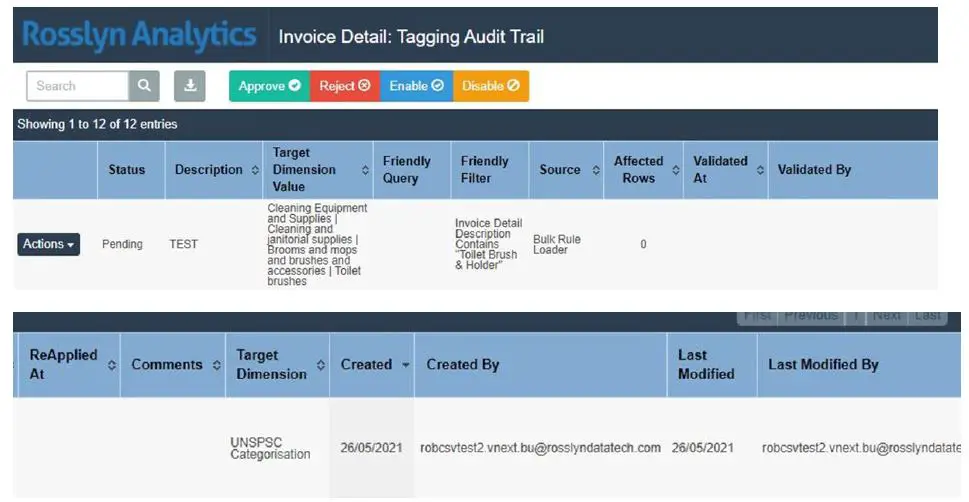Click the Invoice Detail: Tagging Audit Trail title

(x=411, y=36)
